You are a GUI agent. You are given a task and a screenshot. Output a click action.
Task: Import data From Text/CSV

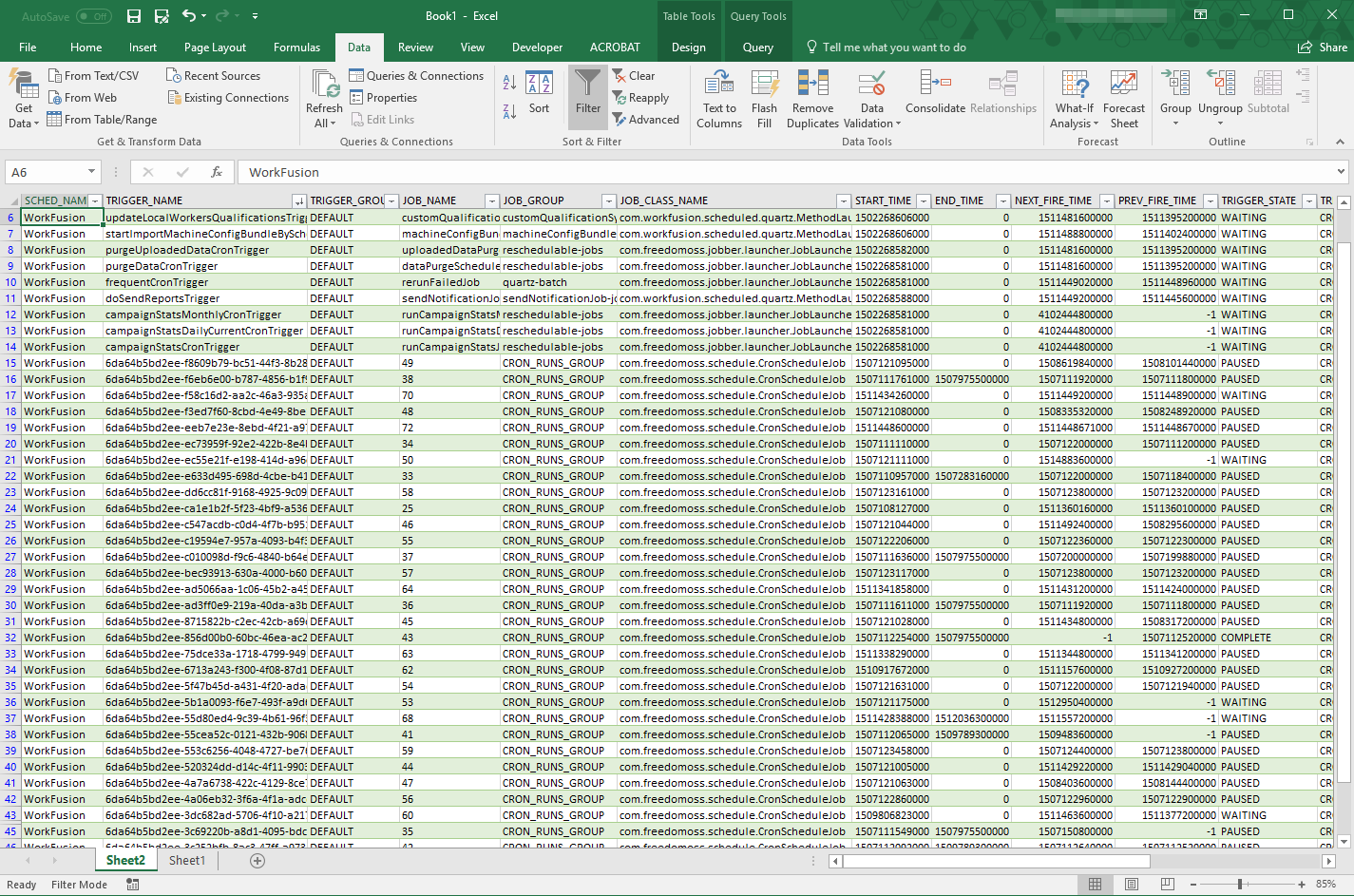(x=93, y=76)
